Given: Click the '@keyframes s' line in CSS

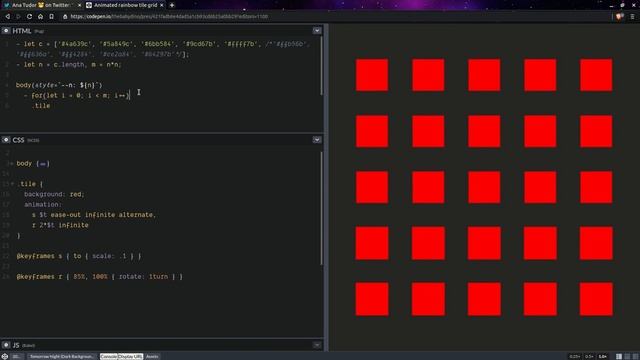Looking at the screenshot, I should (79, 256).
